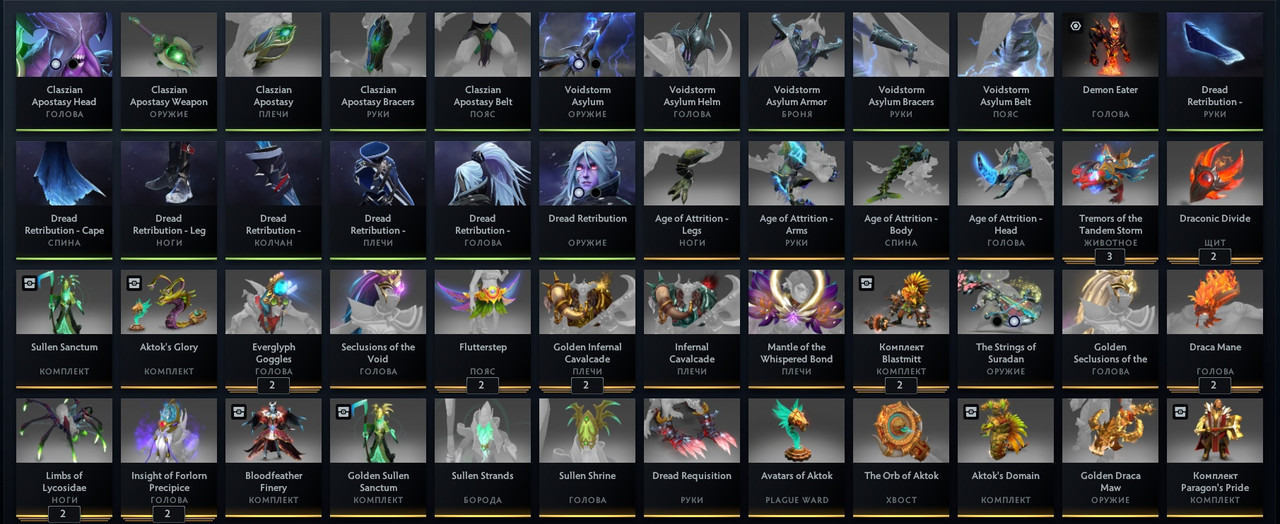
Task: Click the quantity badge 2 under Flutterstep
Action: (482, 385)
